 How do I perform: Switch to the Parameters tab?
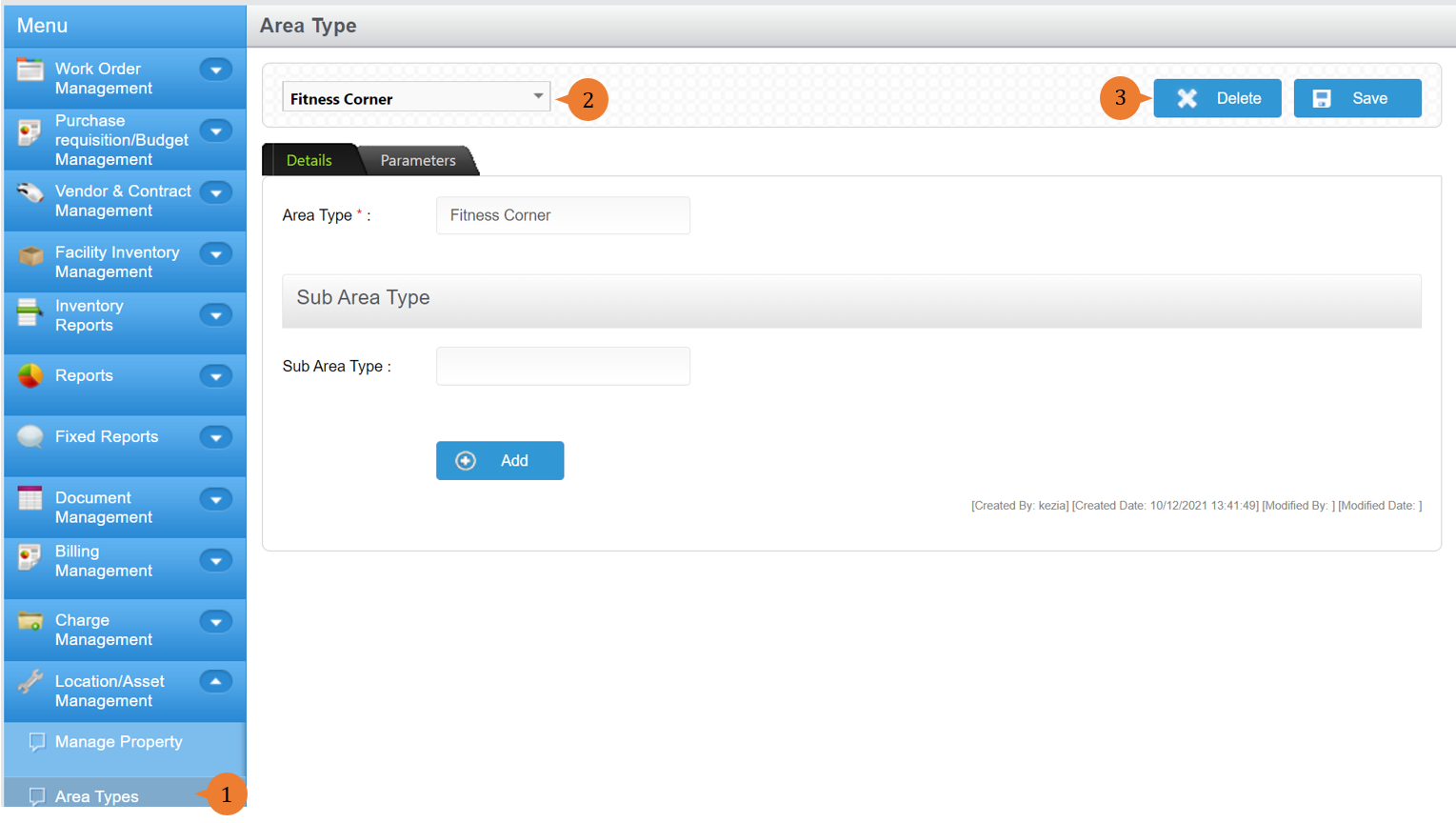click(418, 160)
